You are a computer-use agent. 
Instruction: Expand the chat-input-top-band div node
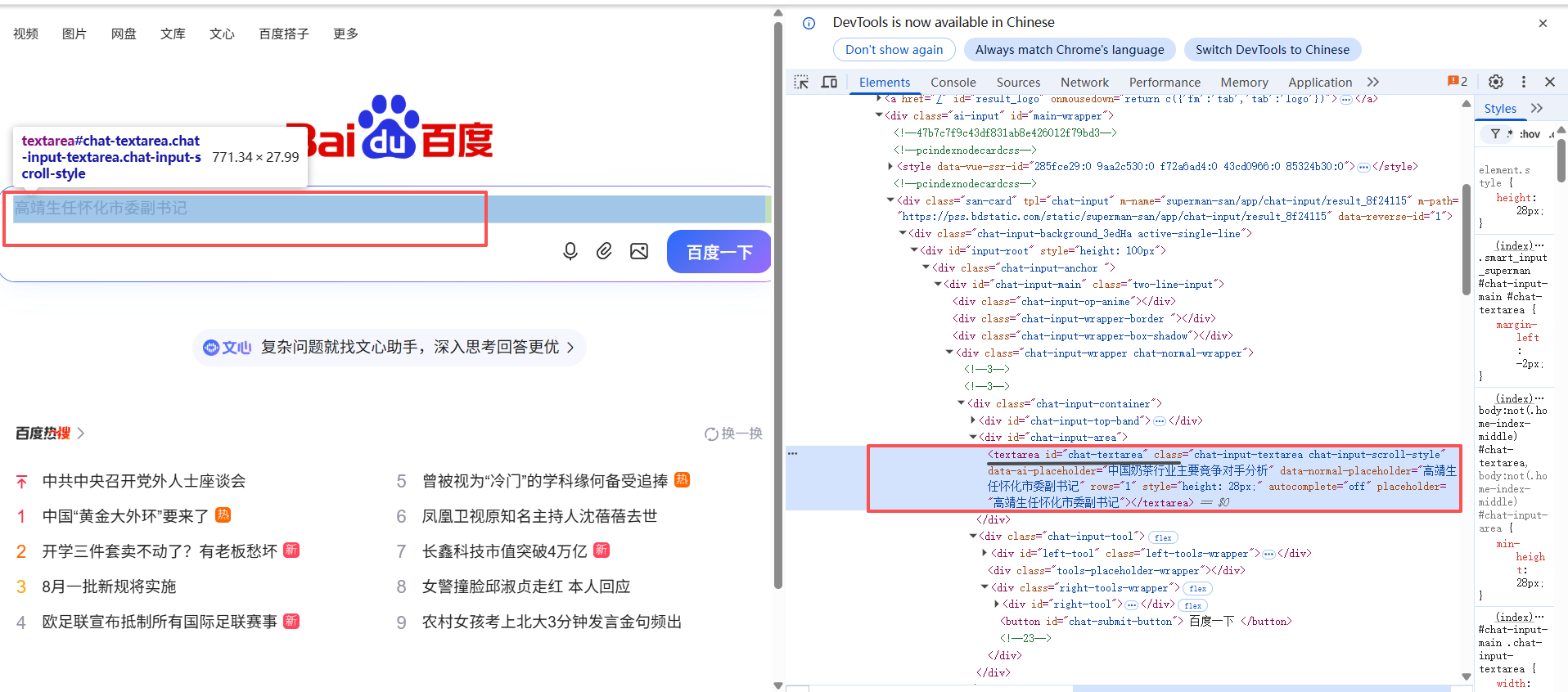[x=973, y=421]
